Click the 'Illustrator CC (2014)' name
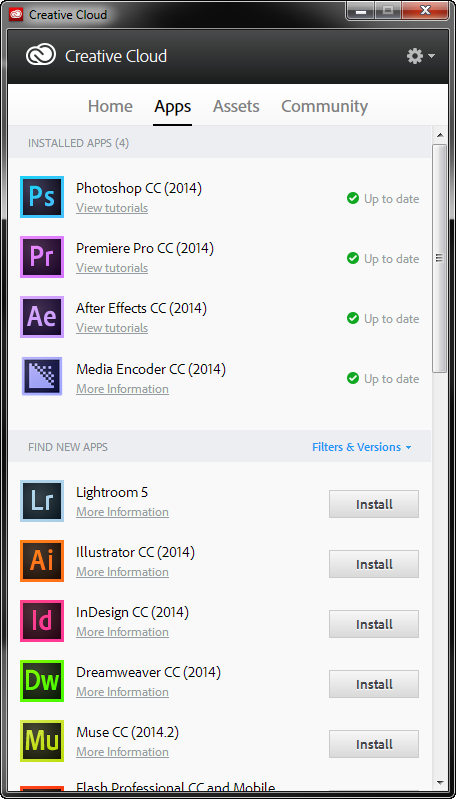This screenshot has height=799, width=456. (136, 552)
